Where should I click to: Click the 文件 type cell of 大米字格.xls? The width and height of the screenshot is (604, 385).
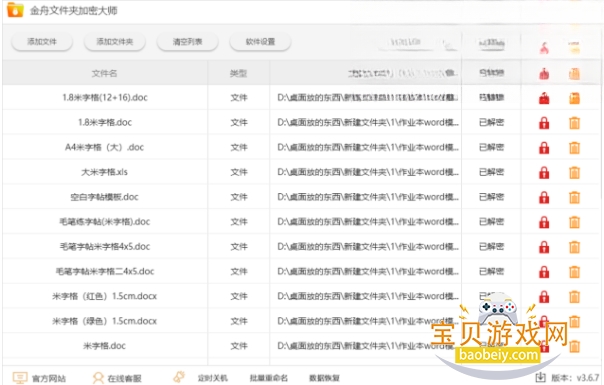point(239,172)
